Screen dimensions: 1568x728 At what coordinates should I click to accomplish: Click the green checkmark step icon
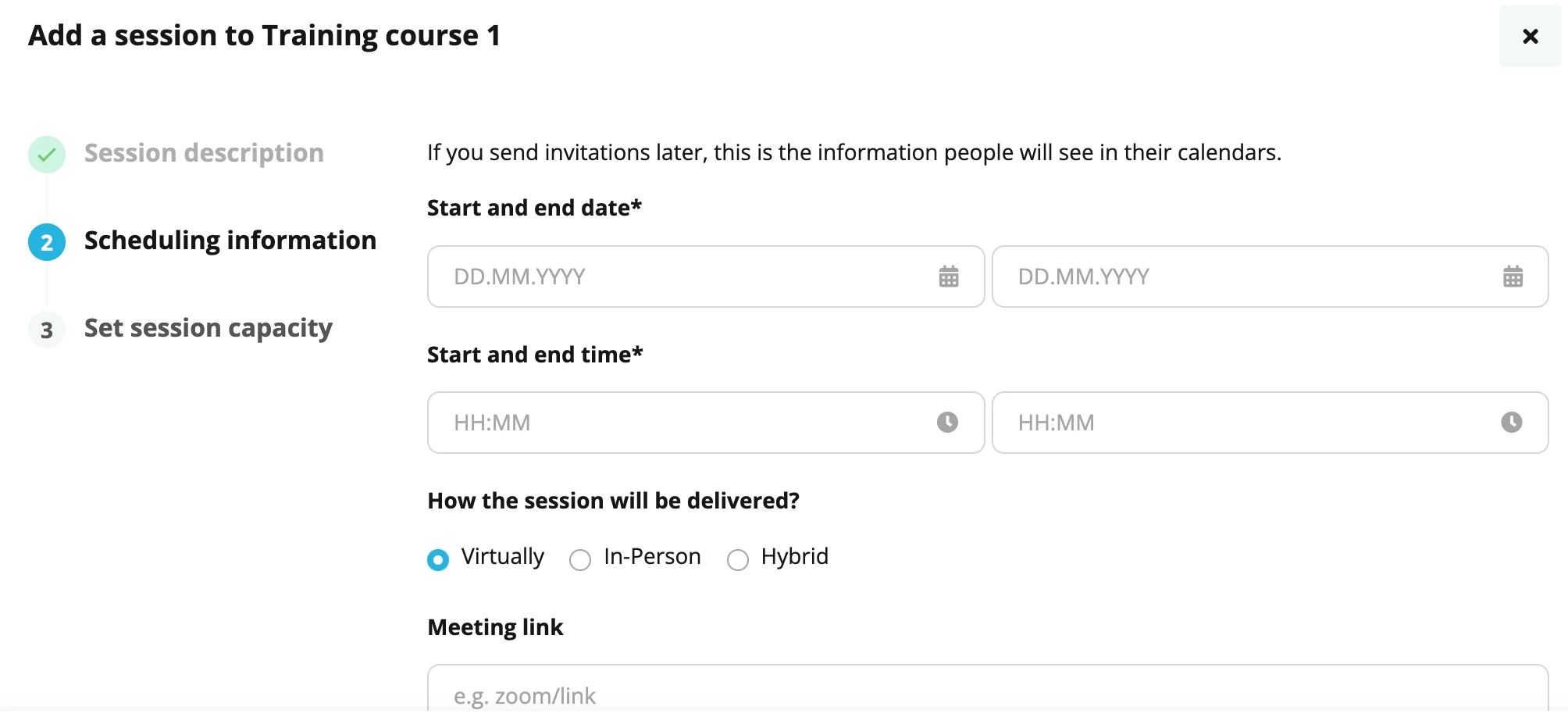coord(47,155)
